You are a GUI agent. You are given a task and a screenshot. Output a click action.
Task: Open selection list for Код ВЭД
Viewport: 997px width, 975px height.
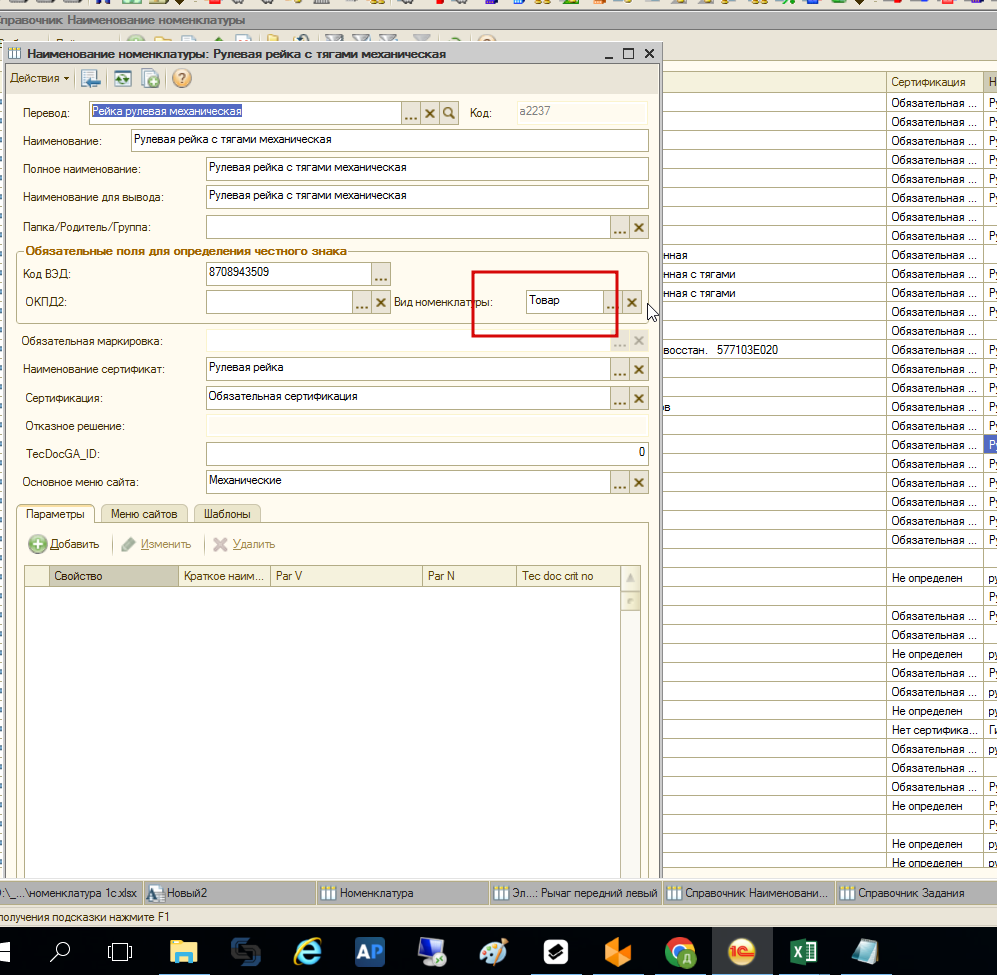[381, 274]
